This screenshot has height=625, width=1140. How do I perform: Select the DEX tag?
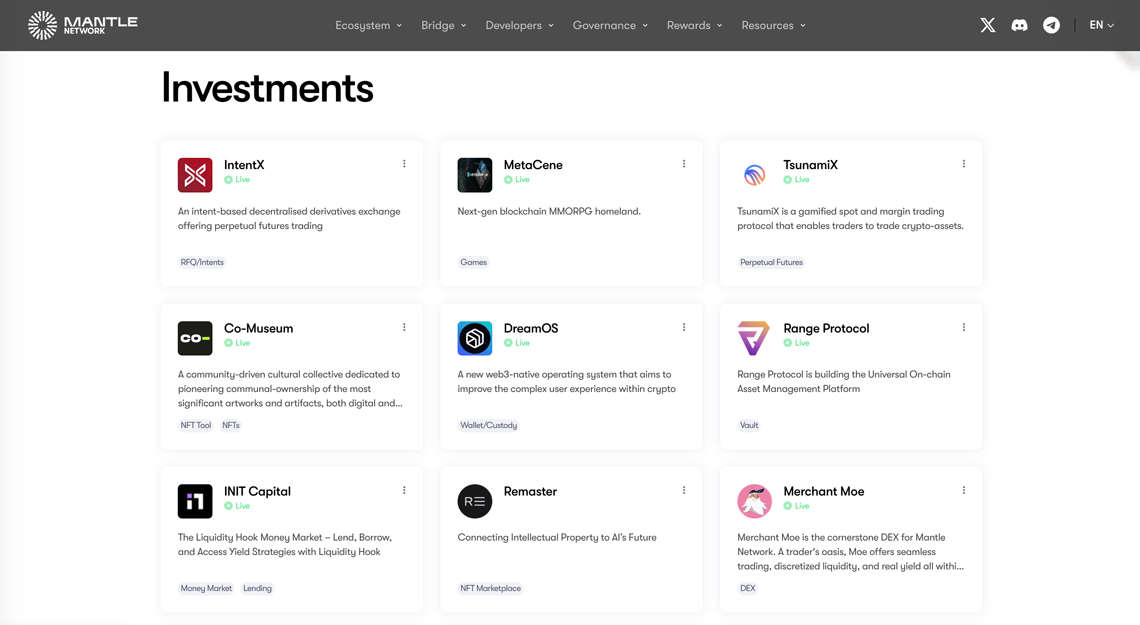(x=747, y=589)
